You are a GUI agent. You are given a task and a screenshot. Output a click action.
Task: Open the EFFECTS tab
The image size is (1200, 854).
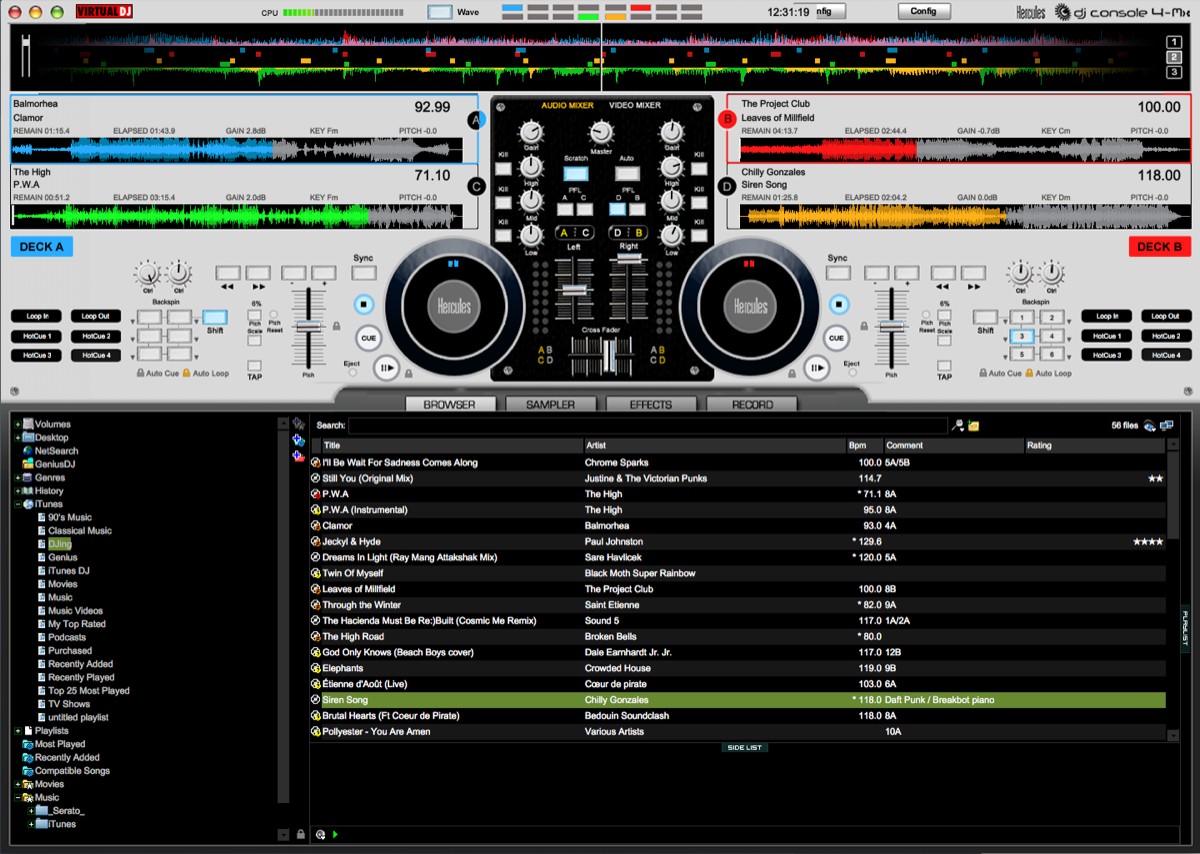coord(651,405)
